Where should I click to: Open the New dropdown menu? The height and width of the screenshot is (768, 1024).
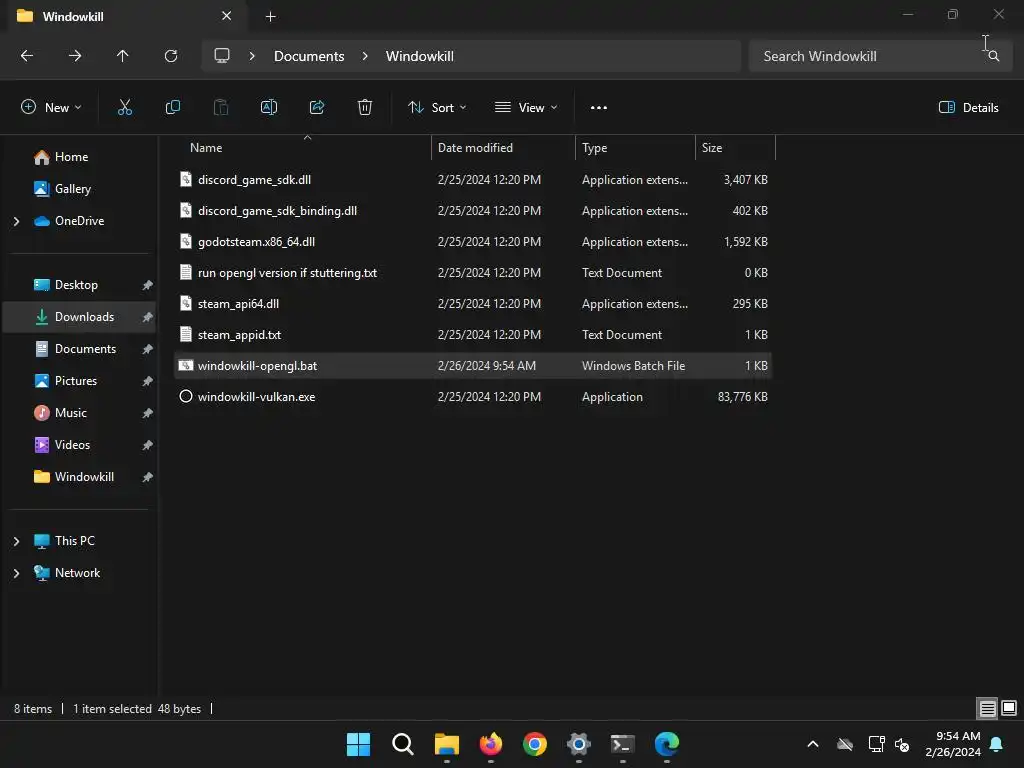51,108
